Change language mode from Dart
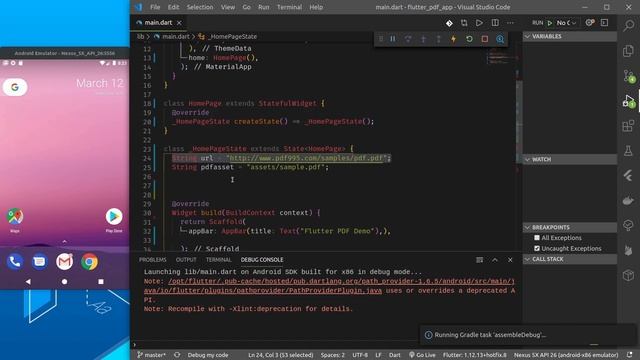The image size is (640, 360). 395,355
